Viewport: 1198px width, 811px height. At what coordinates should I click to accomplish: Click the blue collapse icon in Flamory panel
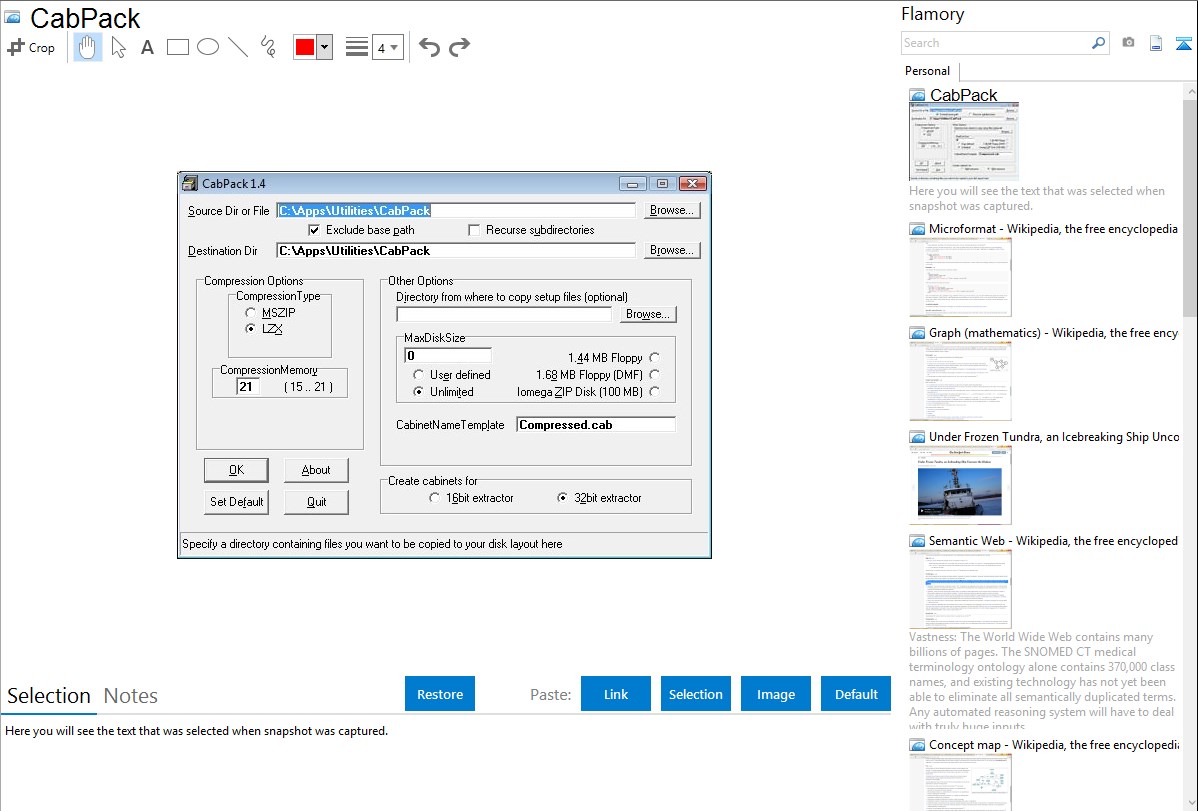[1183, 43]
